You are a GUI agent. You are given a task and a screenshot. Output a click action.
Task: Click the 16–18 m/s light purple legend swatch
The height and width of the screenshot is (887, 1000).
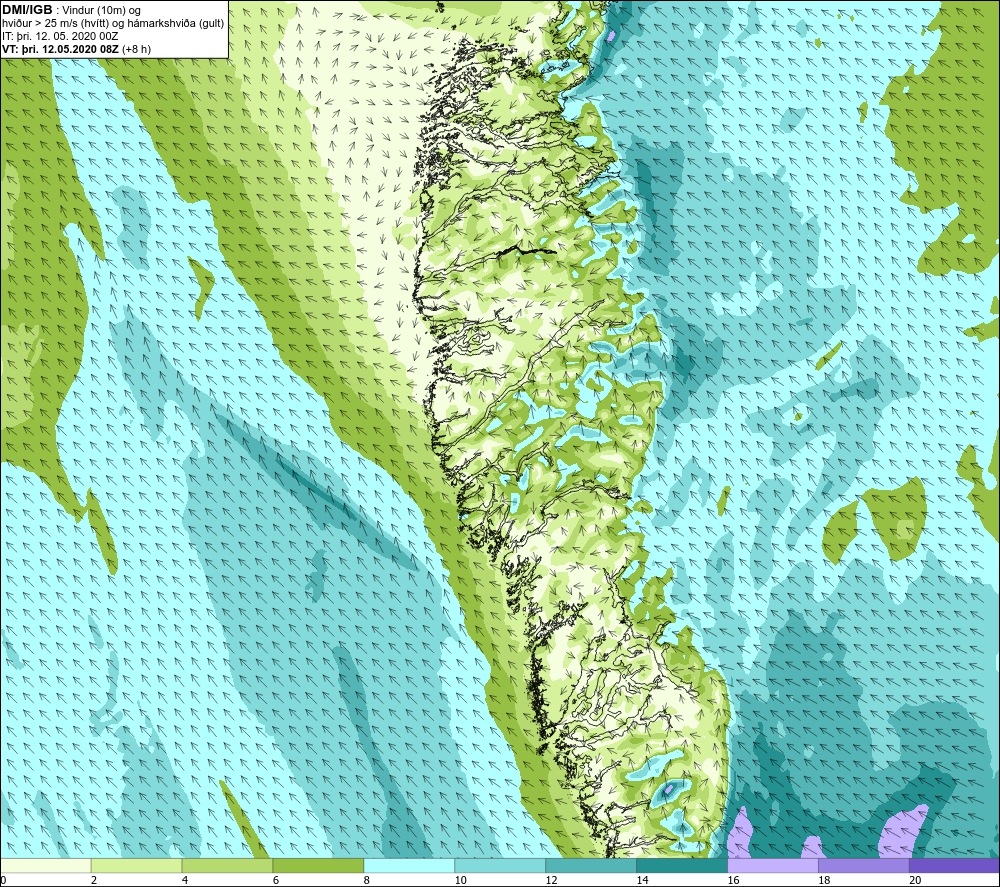tap(773, 865)
